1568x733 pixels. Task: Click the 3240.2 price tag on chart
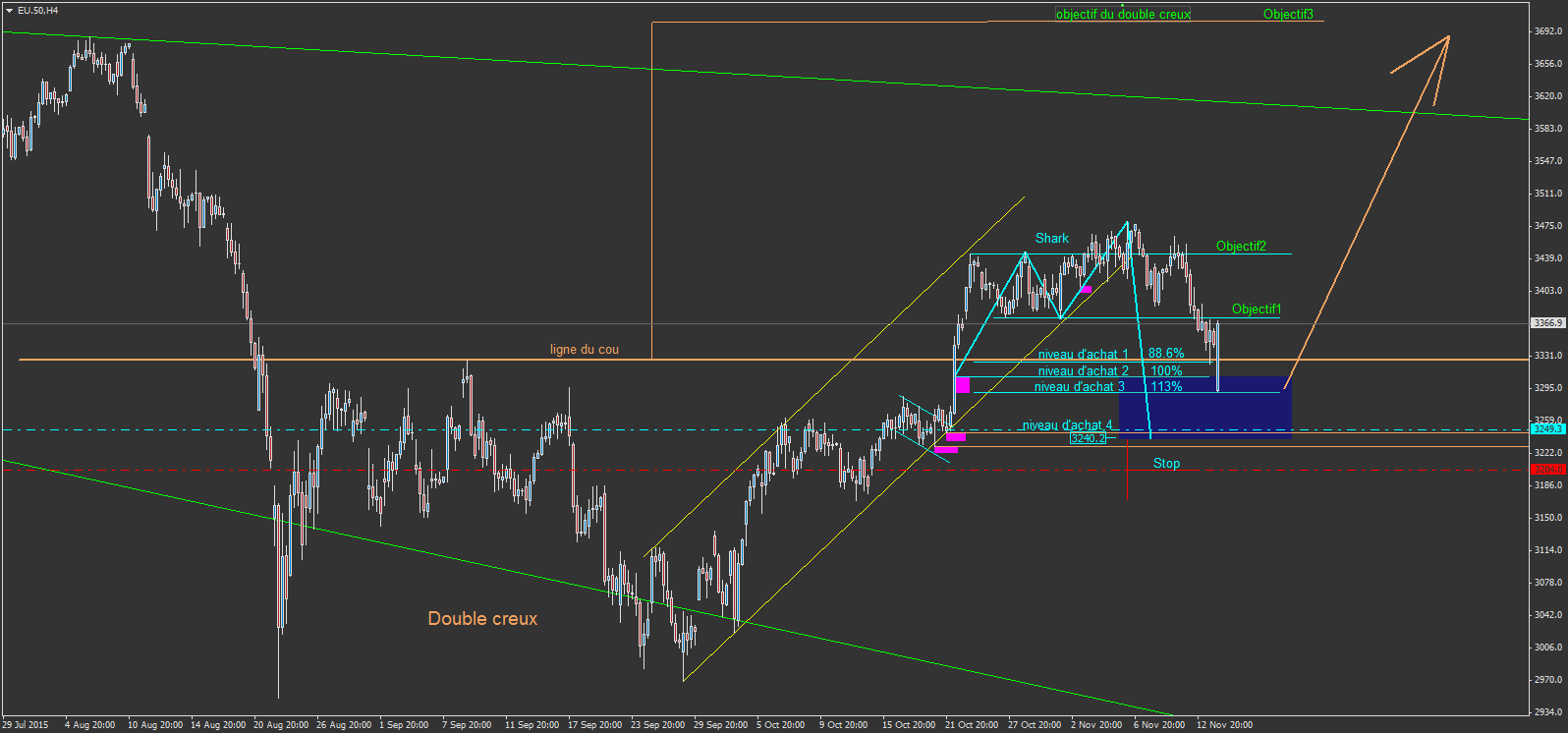point(1089,439)
